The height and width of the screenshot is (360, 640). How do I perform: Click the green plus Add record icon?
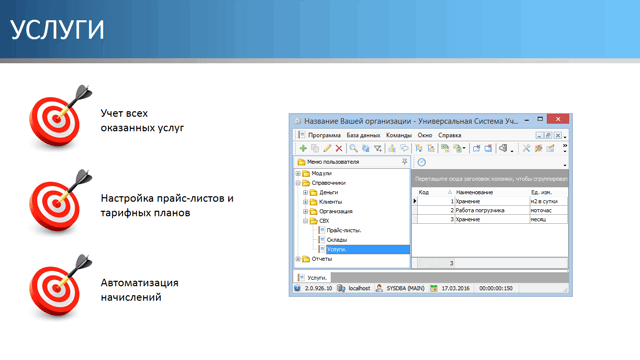303,148
